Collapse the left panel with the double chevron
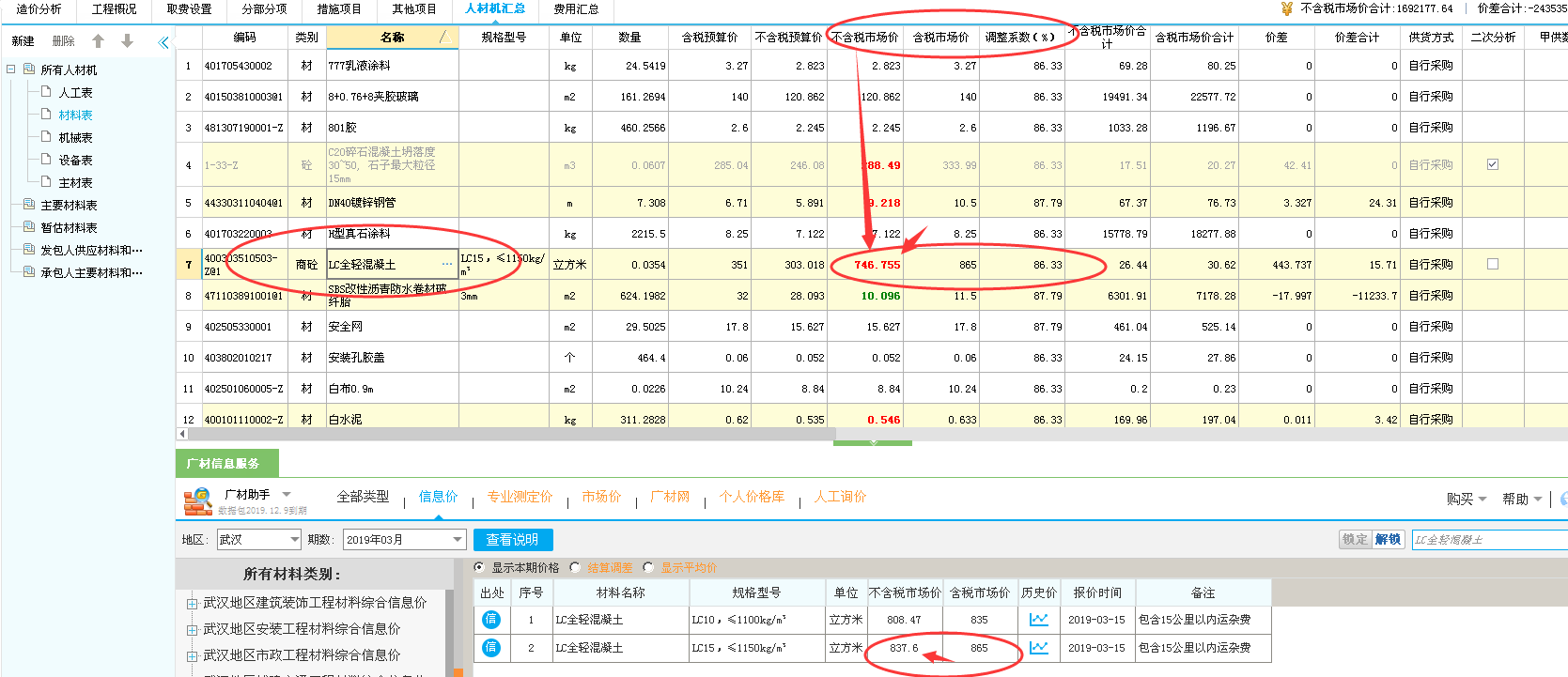This screenshot has height=677, width=1568. point(164,42)
